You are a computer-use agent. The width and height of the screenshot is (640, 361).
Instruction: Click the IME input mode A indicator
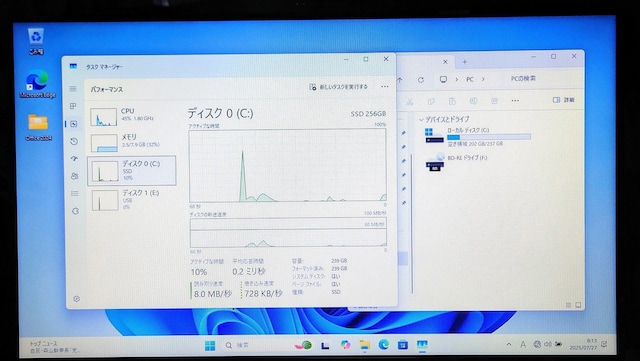(523, 345)
